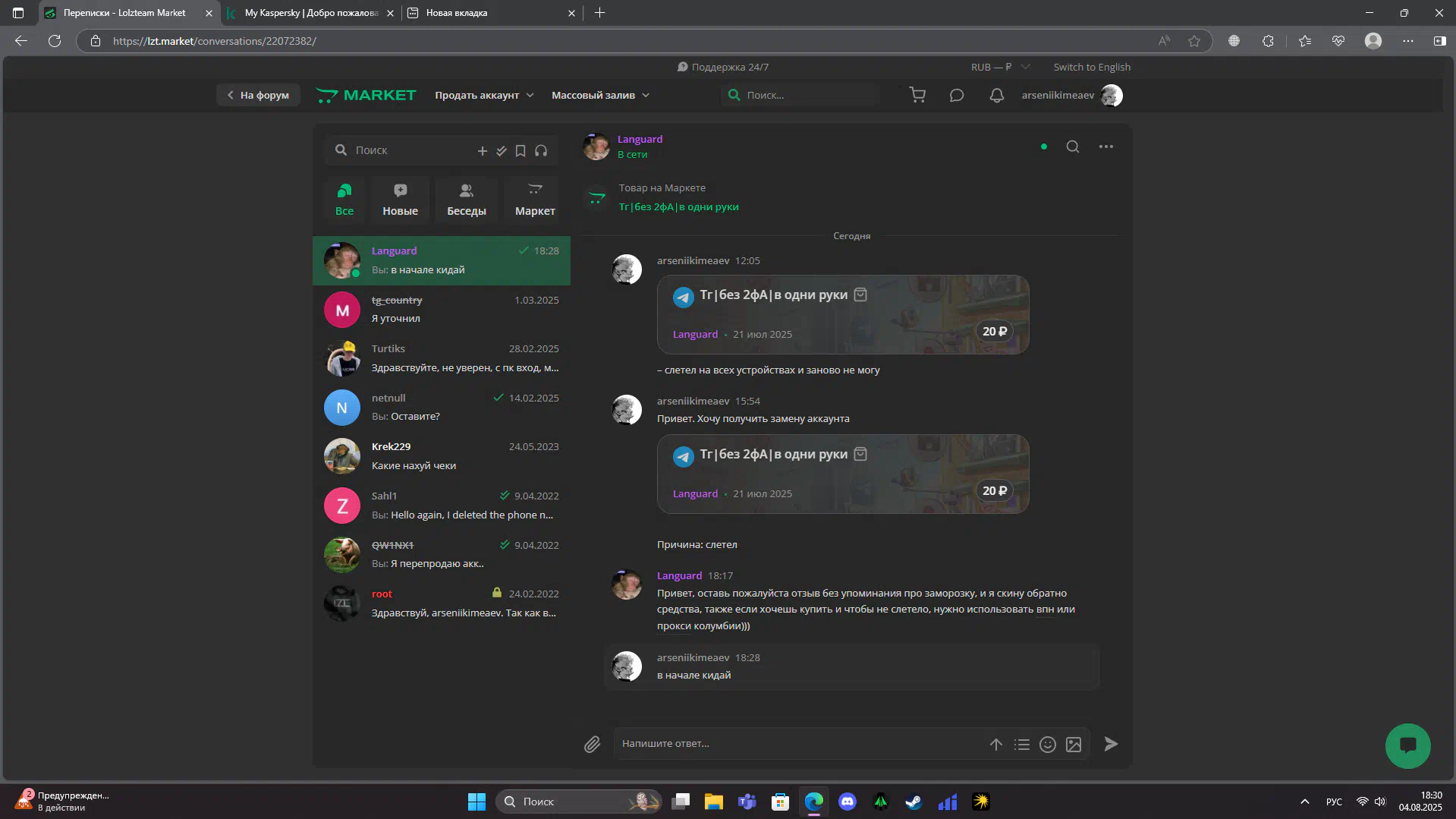Click the headset support icon in chat list
The image size is (1456, 819).
coord(541,150)
